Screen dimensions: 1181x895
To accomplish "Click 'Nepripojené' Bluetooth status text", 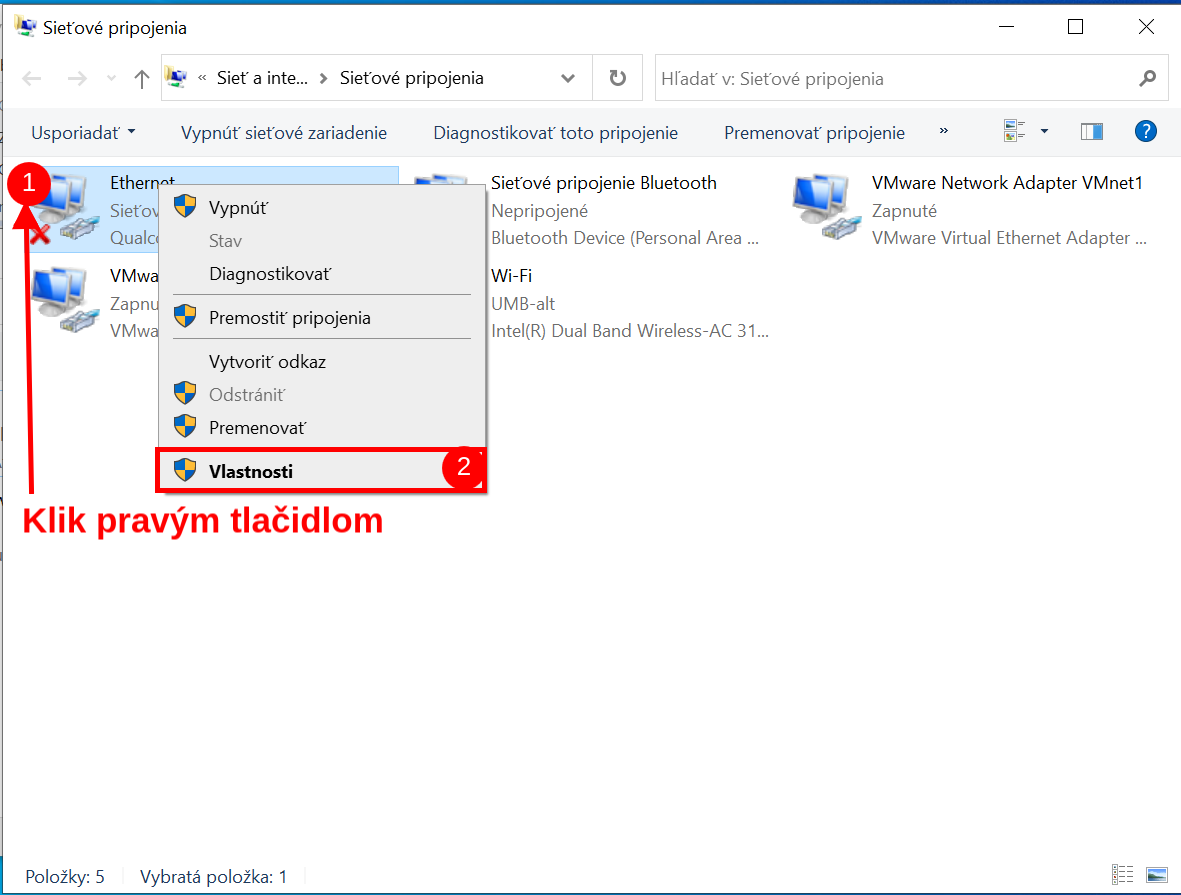I will point(539,211).
